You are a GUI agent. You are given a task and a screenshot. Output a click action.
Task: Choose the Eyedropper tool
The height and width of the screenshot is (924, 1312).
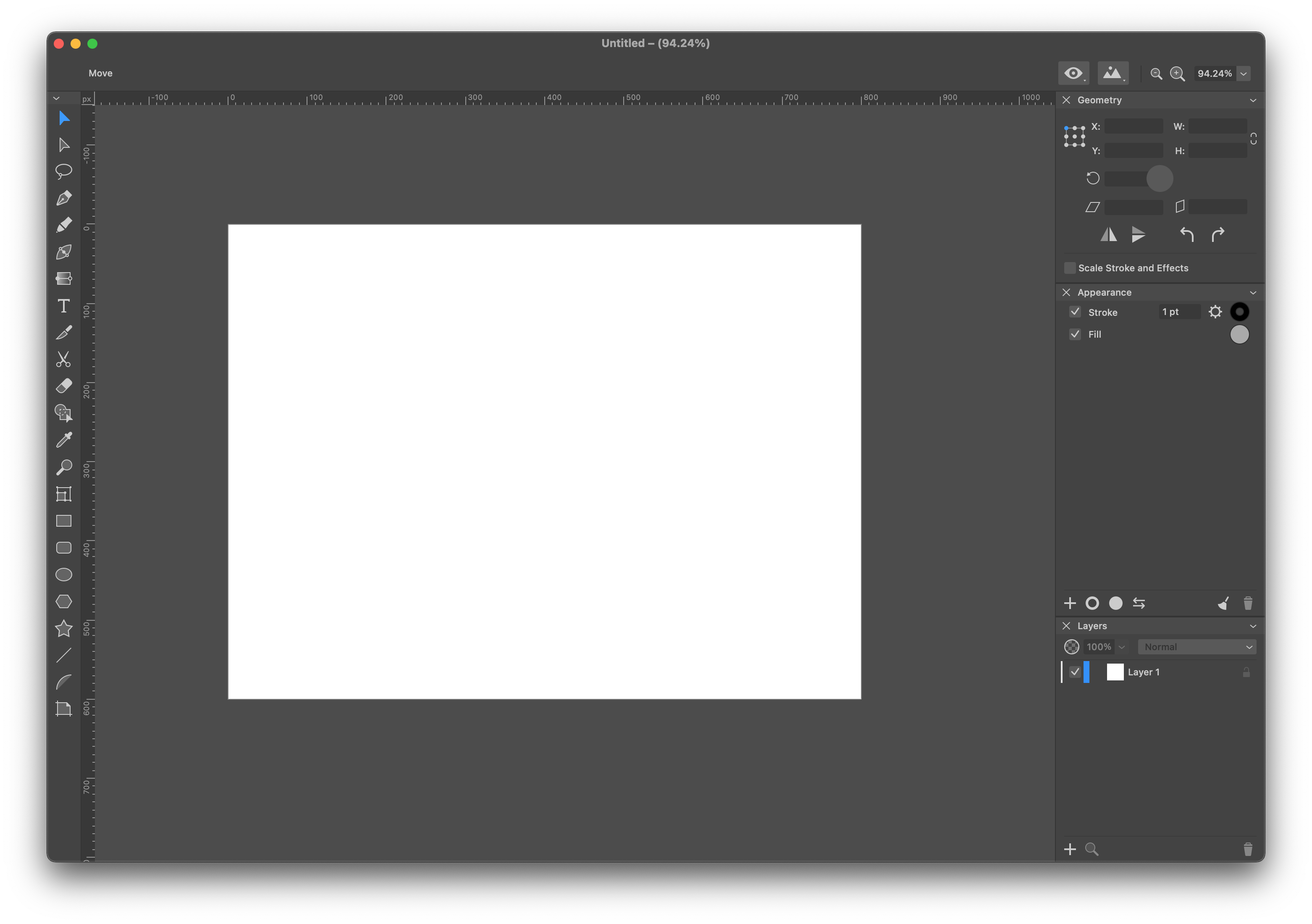[64, 440]
